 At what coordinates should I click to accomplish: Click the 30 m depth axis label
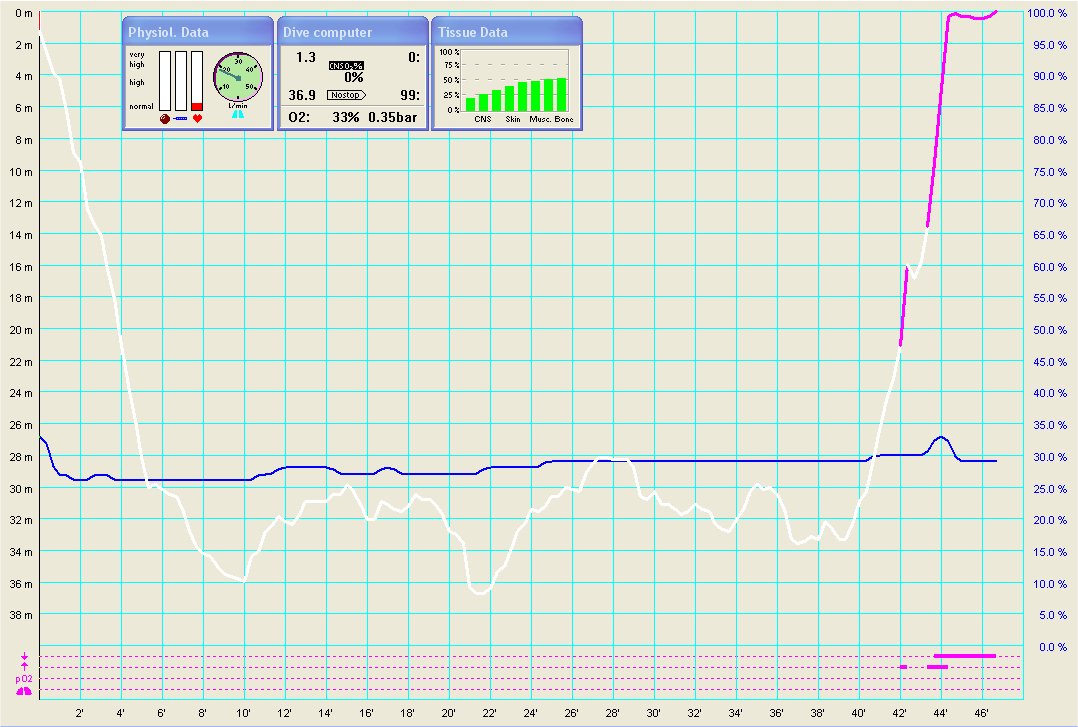click(x=21, y=489)
